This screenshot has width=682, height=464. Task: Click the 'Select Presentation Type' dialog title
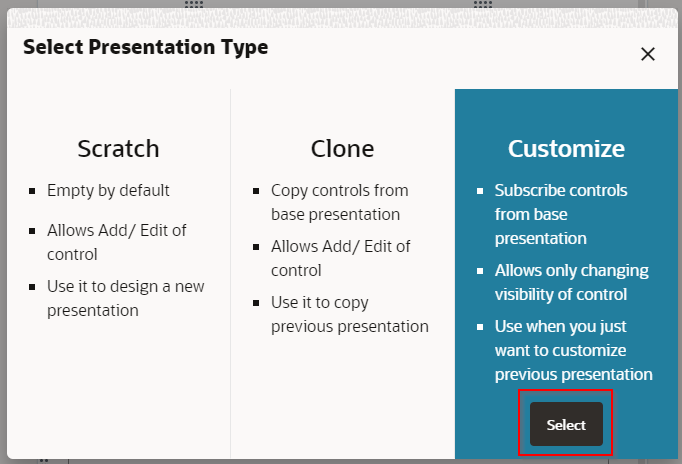[145, 47]
